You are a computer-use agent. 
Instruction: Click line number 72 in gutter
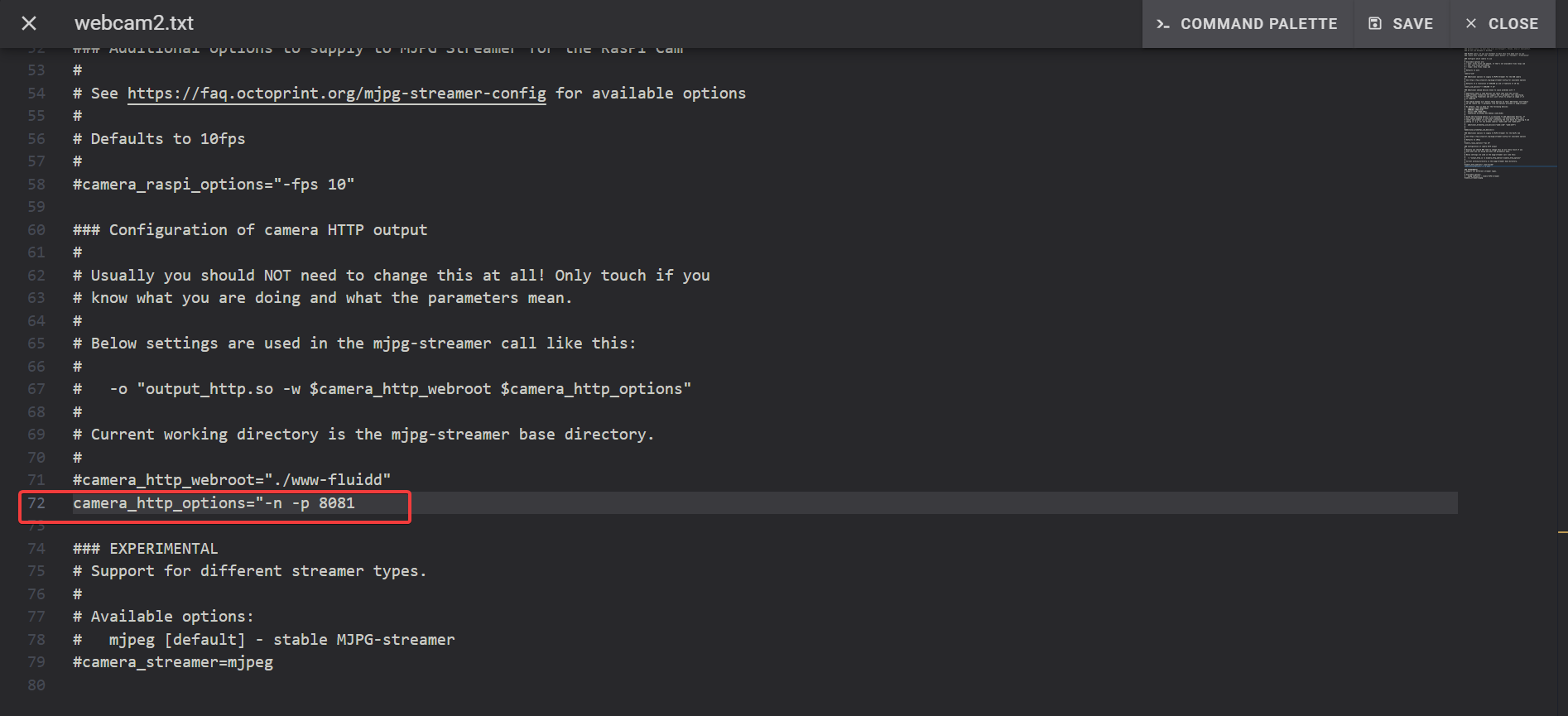(36, 503)
